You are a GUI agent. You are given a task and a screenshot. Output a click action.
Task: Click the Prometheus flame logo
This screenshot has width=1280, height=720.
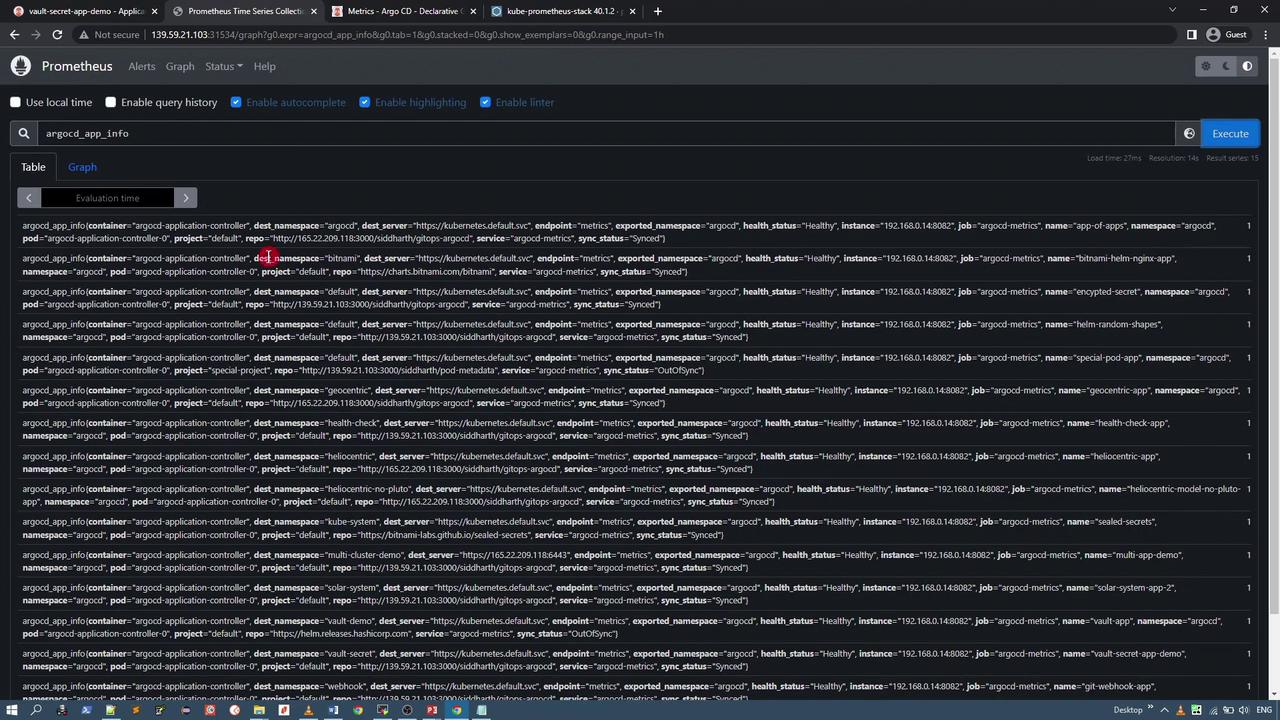tap(21, 66)
